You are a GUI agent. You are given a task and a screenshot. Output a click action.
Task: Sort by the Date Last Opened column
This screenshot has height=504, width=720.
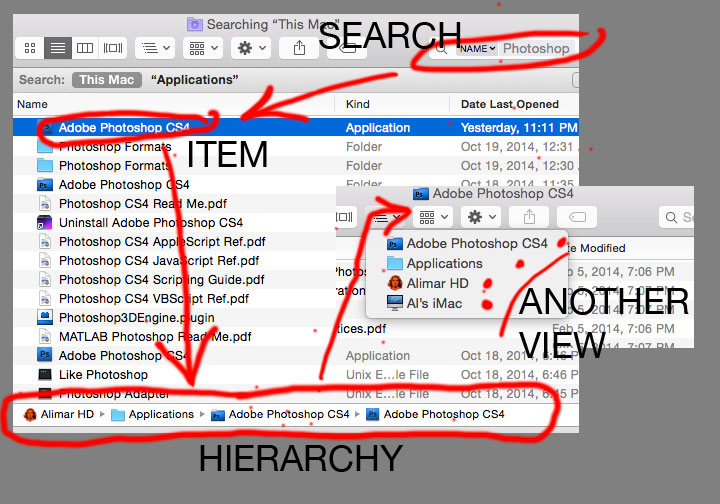pyautogui.click(x=510, y=104)
